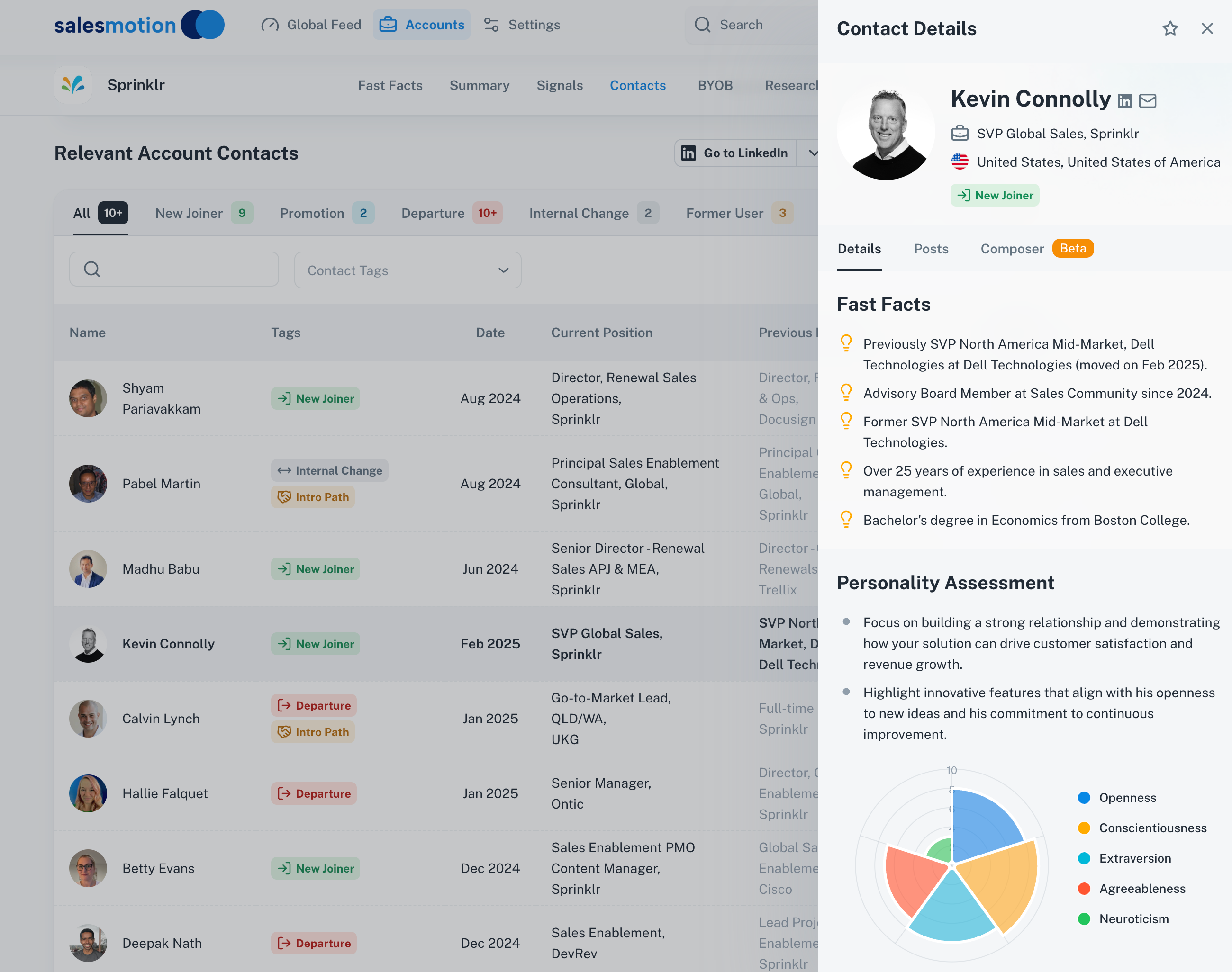This screenshot has width=1232, height=972.
Task: Filter contacts by New Joiner tab
Action: (x=204, y=213)
